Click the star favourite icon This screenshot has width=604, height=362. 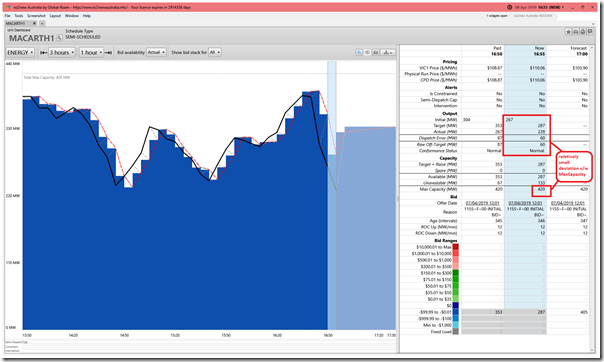click(x=568, y=32)
